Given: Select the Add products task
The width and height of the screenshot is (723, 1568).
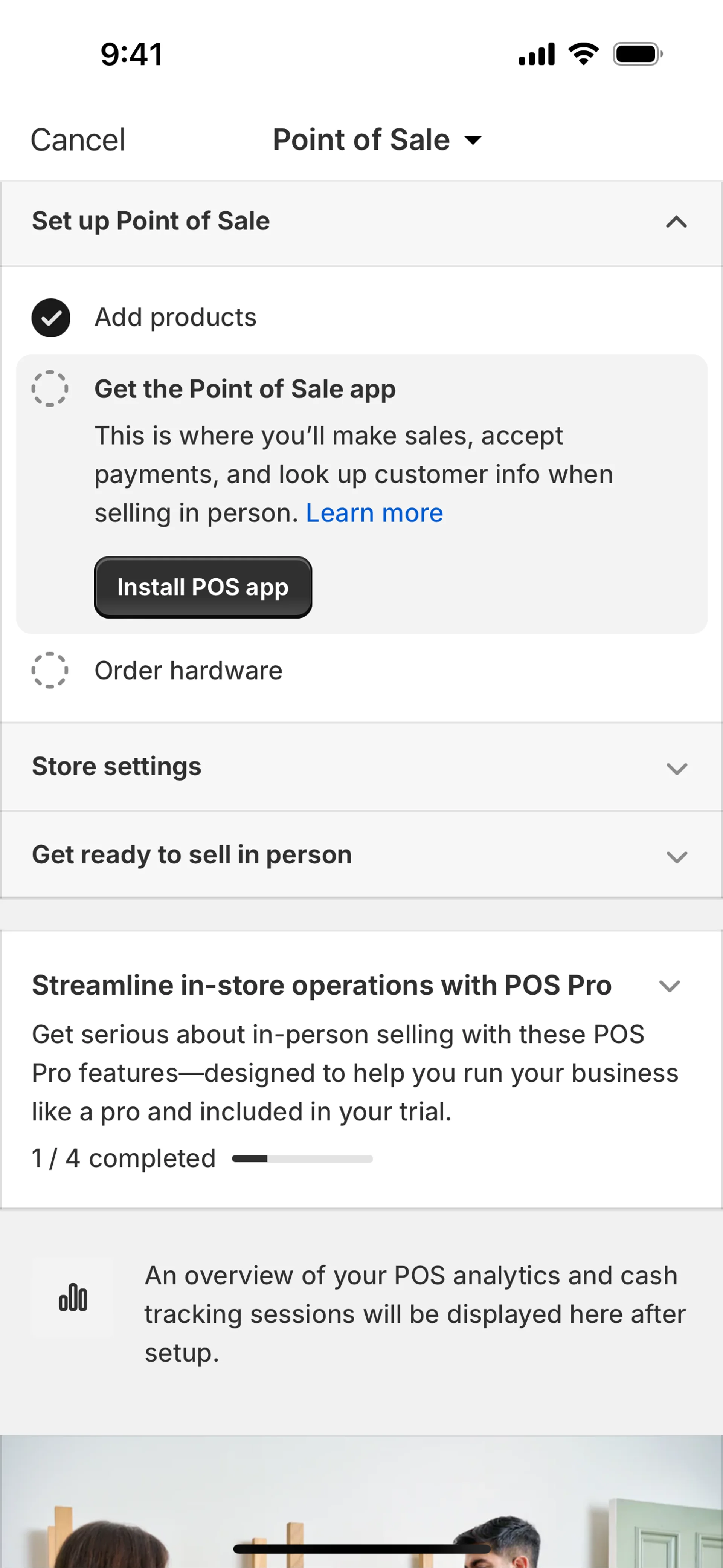Looking at the screenshot, I should (x=175, y=317).
